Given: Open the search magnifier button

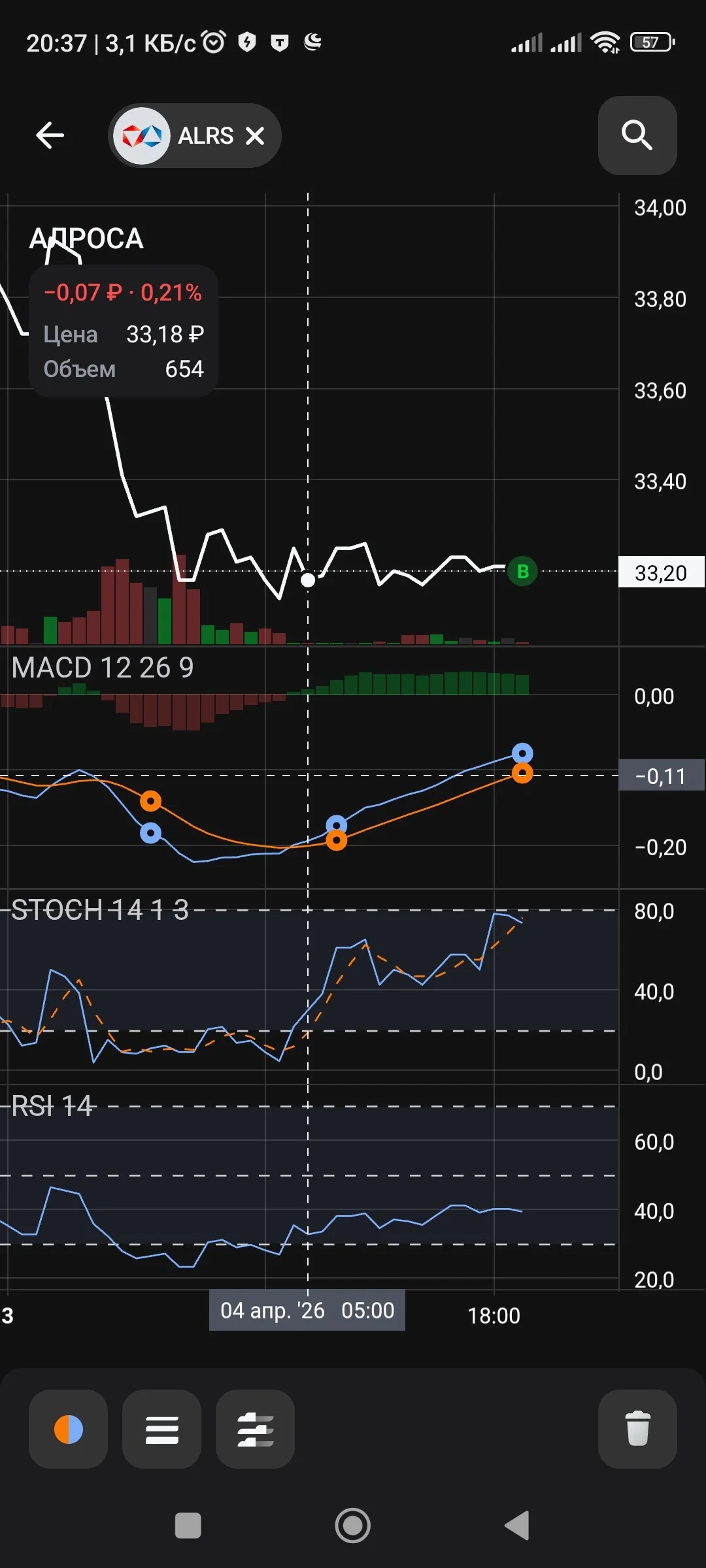Looking at the screenshot, I should click(x=637, y=135).
